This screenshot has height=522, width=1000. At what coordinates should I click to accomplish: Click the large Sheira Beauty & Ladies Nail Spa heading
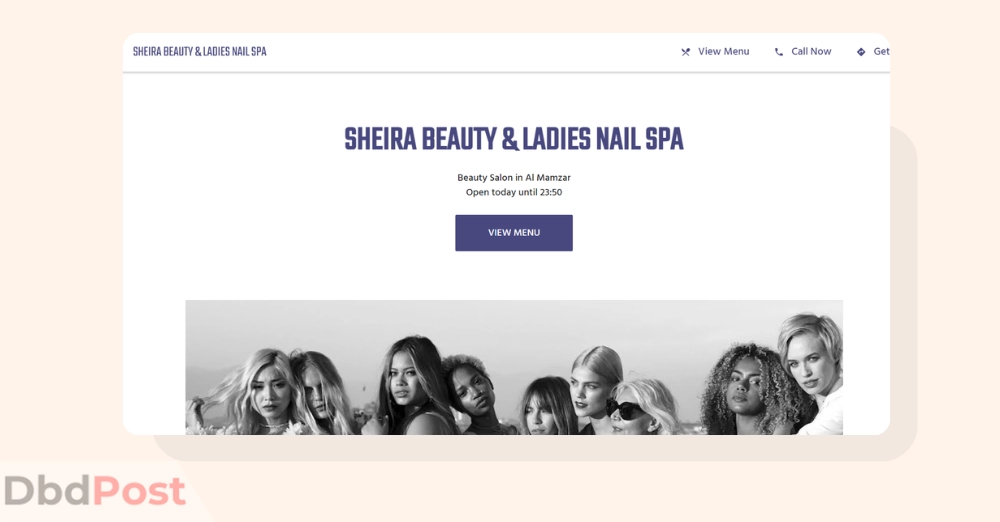click(514, 139)
